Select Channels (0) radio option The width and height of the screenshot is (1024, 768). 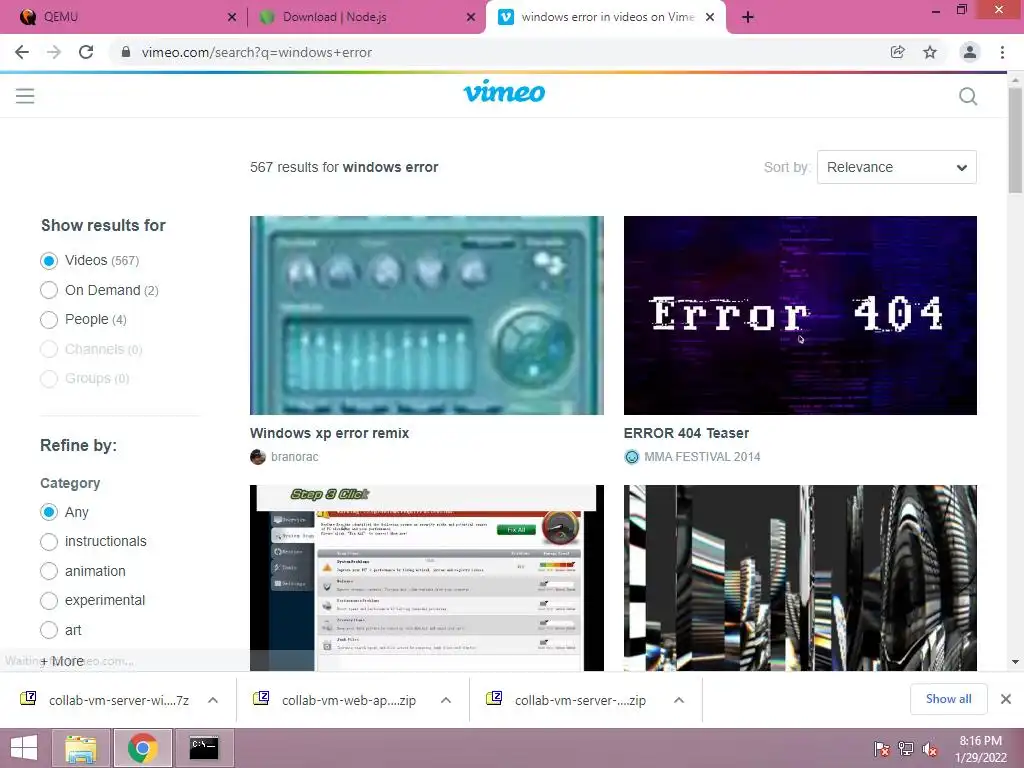pos(49,349)
